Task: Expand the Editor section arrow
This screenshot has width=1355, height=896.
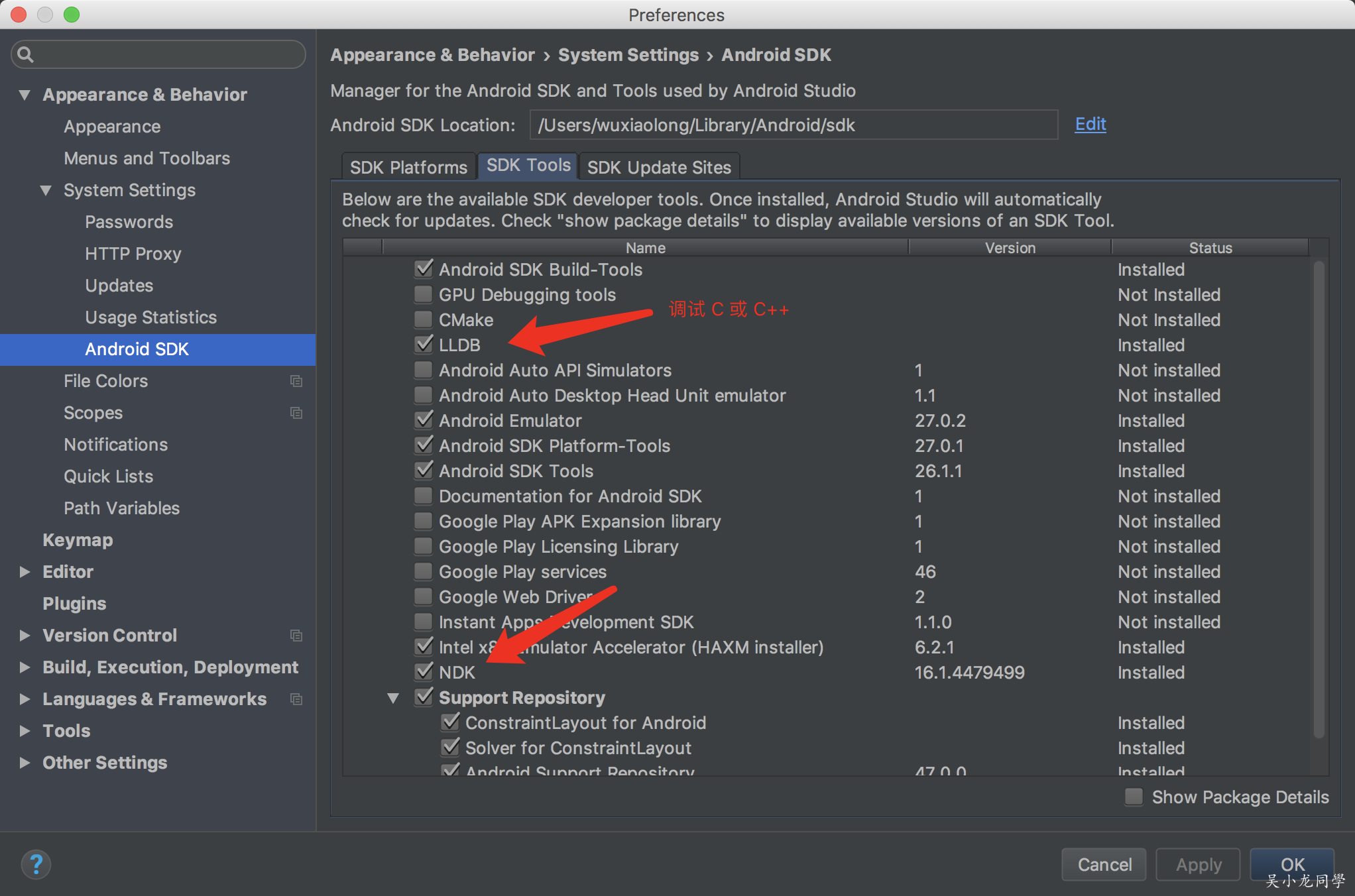Action: pyautogui.click(x=25, y=572)
